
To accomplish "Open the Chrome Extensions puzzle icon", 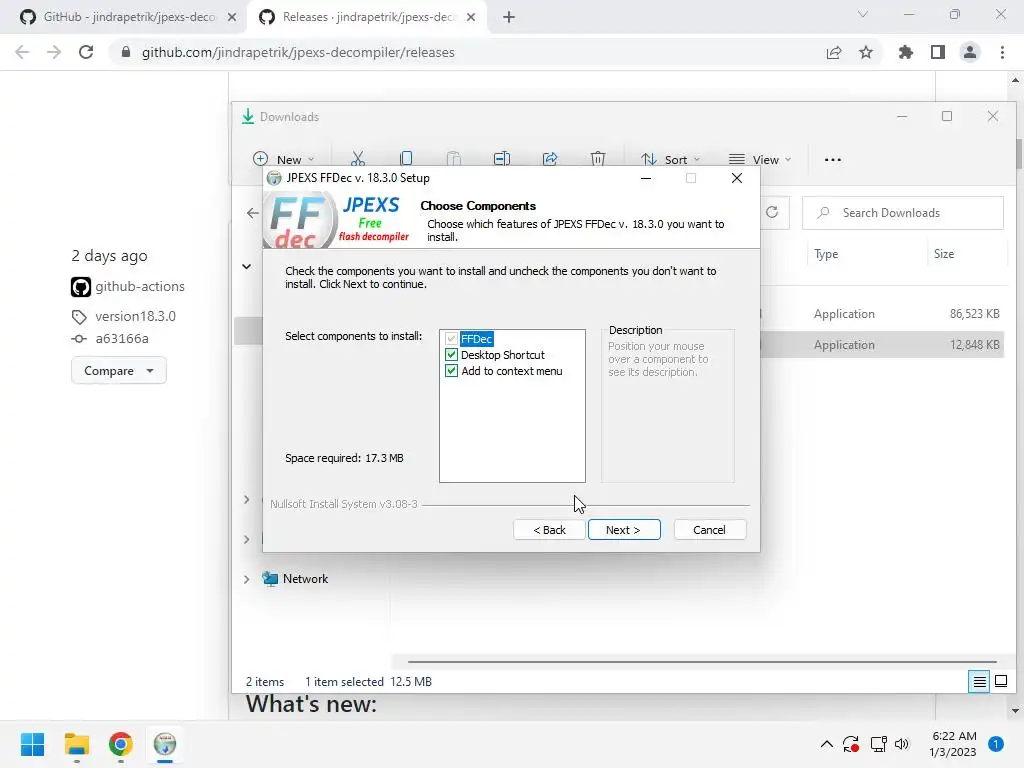I will (906, 52).
